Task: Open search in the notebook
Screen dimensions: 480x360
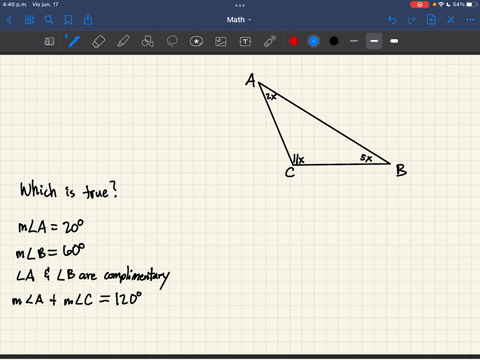Action: (49, 20)
